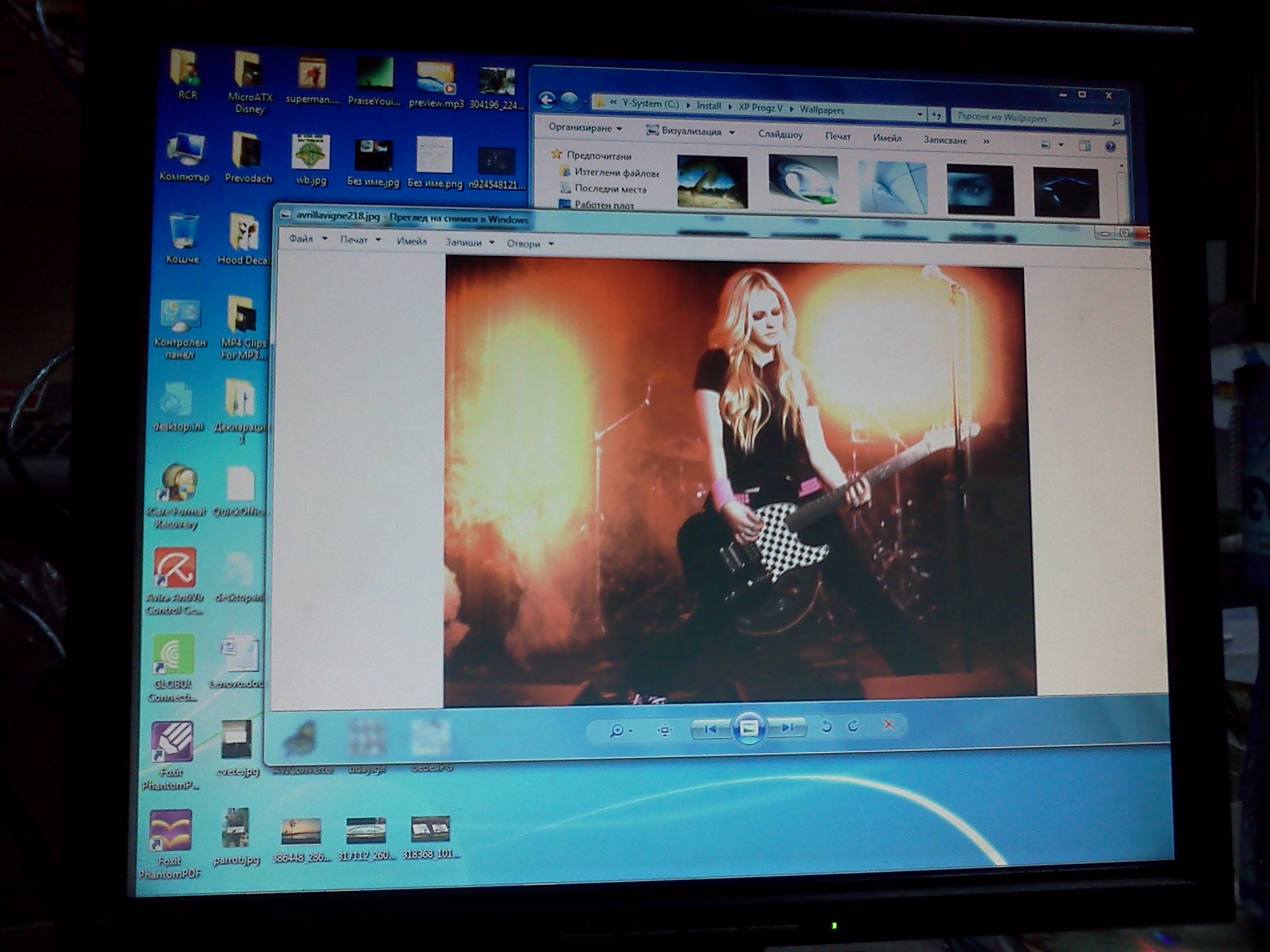Click Имейл in the Explorer toolbar
1270x952 pixels.
[887, 138]
